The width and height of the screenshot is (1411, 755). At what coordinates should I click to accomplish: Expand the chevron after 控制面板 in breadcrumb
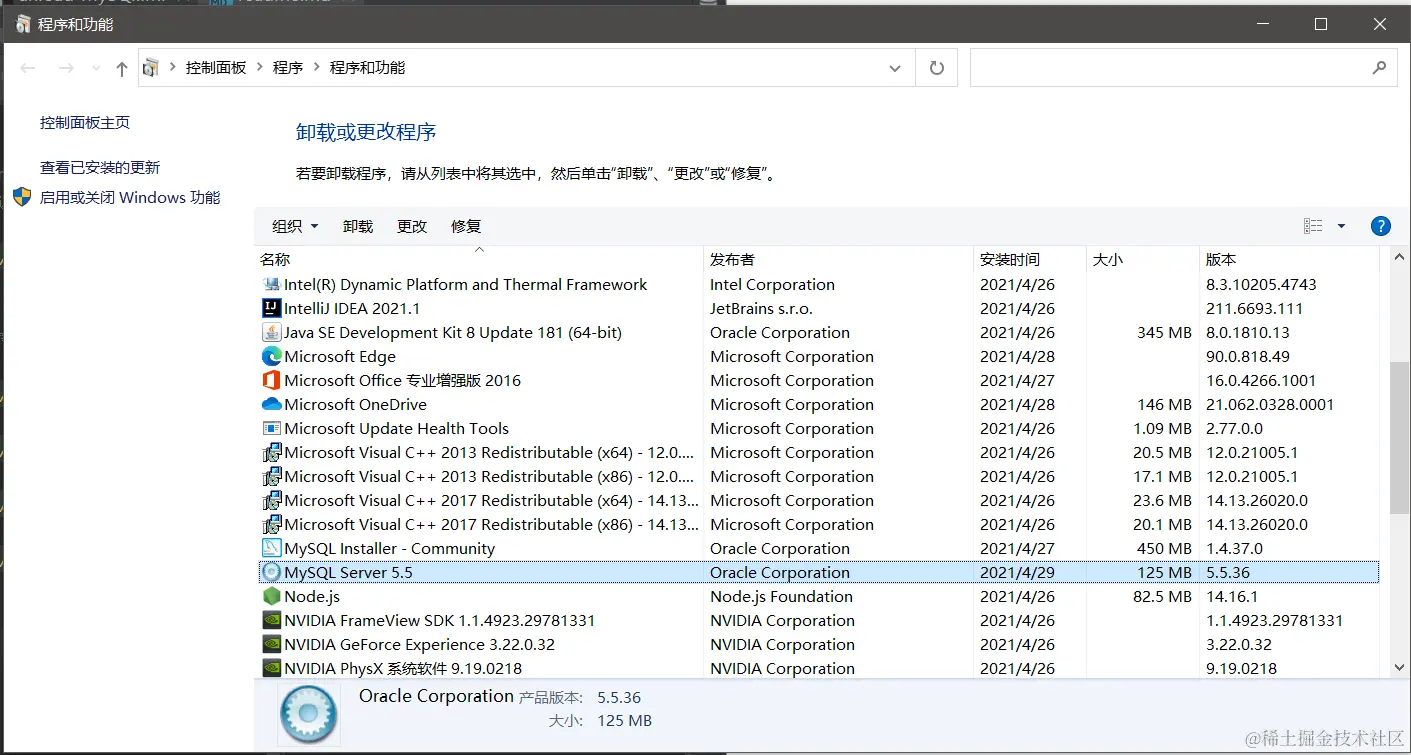[x=260, y=67]
